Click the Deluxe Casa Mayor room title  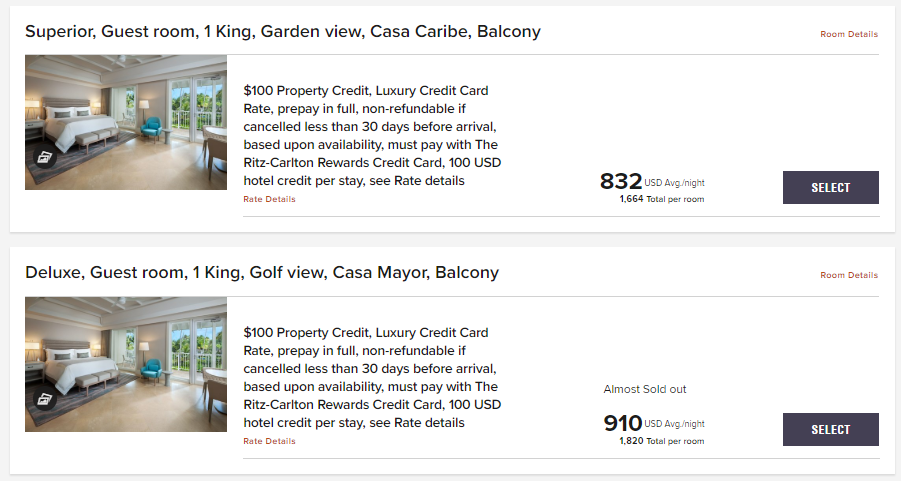point(261,272)
